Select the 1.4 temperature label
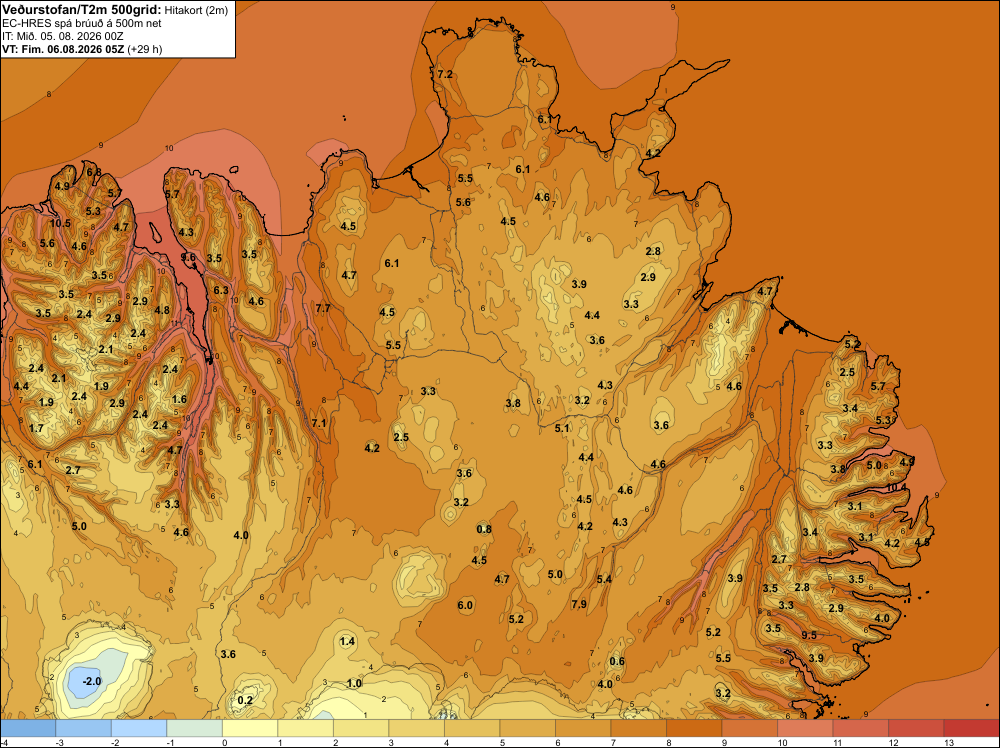 [347, 642]
